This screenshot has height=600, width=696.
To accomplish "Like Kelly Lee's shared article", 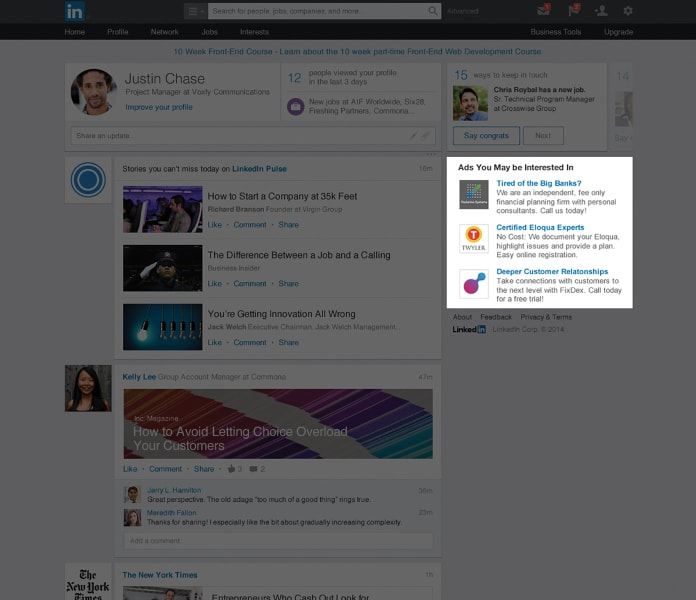I will tap(130, 469).
